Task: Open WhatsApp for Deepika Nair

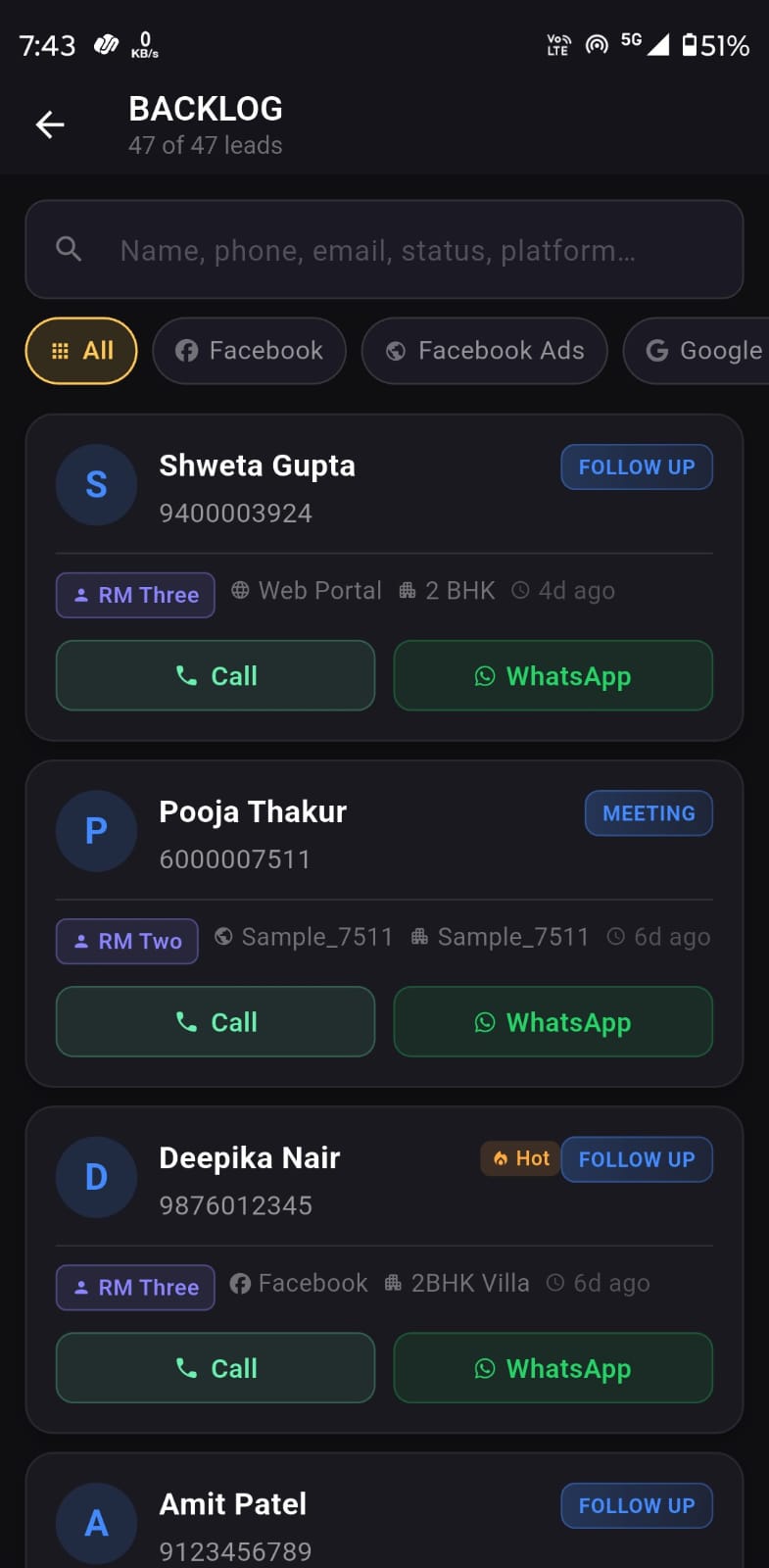Action: (553, 1368)
